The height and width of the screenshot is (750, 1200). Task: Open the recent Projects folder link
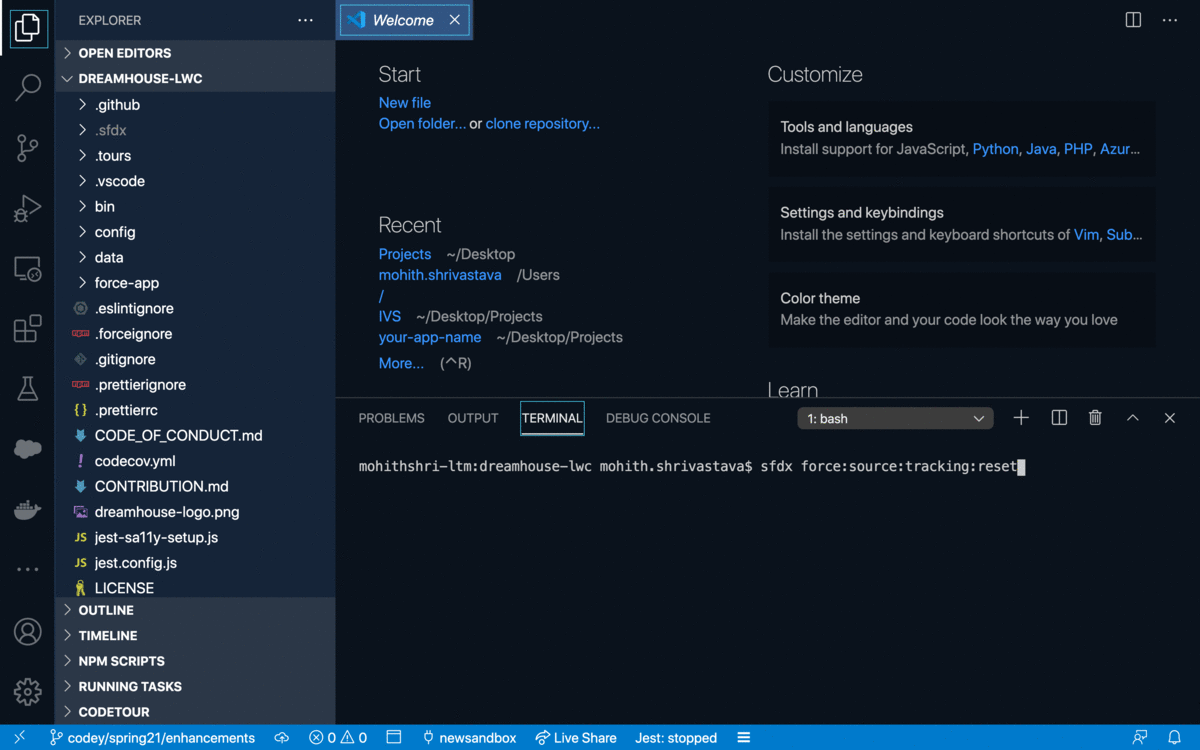point(405,254)
